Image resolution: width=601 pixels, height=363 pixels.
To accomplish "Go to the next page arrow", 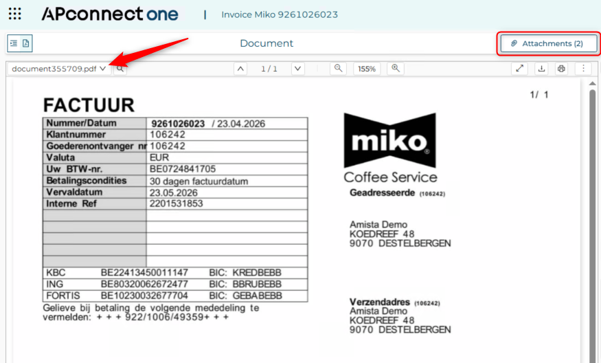I will [x=297, y=69].
